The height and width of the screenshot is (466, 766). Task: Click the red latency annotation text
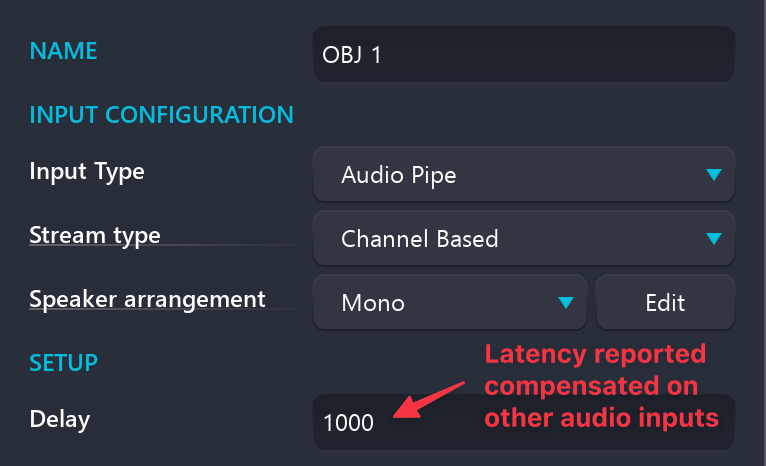[602, 387]
